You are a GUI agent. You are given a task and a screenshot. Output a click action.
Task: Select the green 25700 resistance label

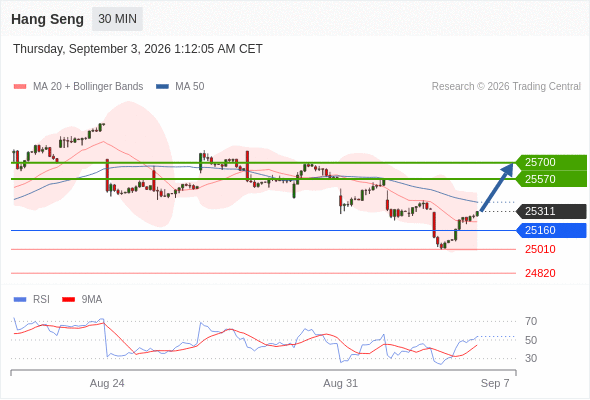click(551, 163)
